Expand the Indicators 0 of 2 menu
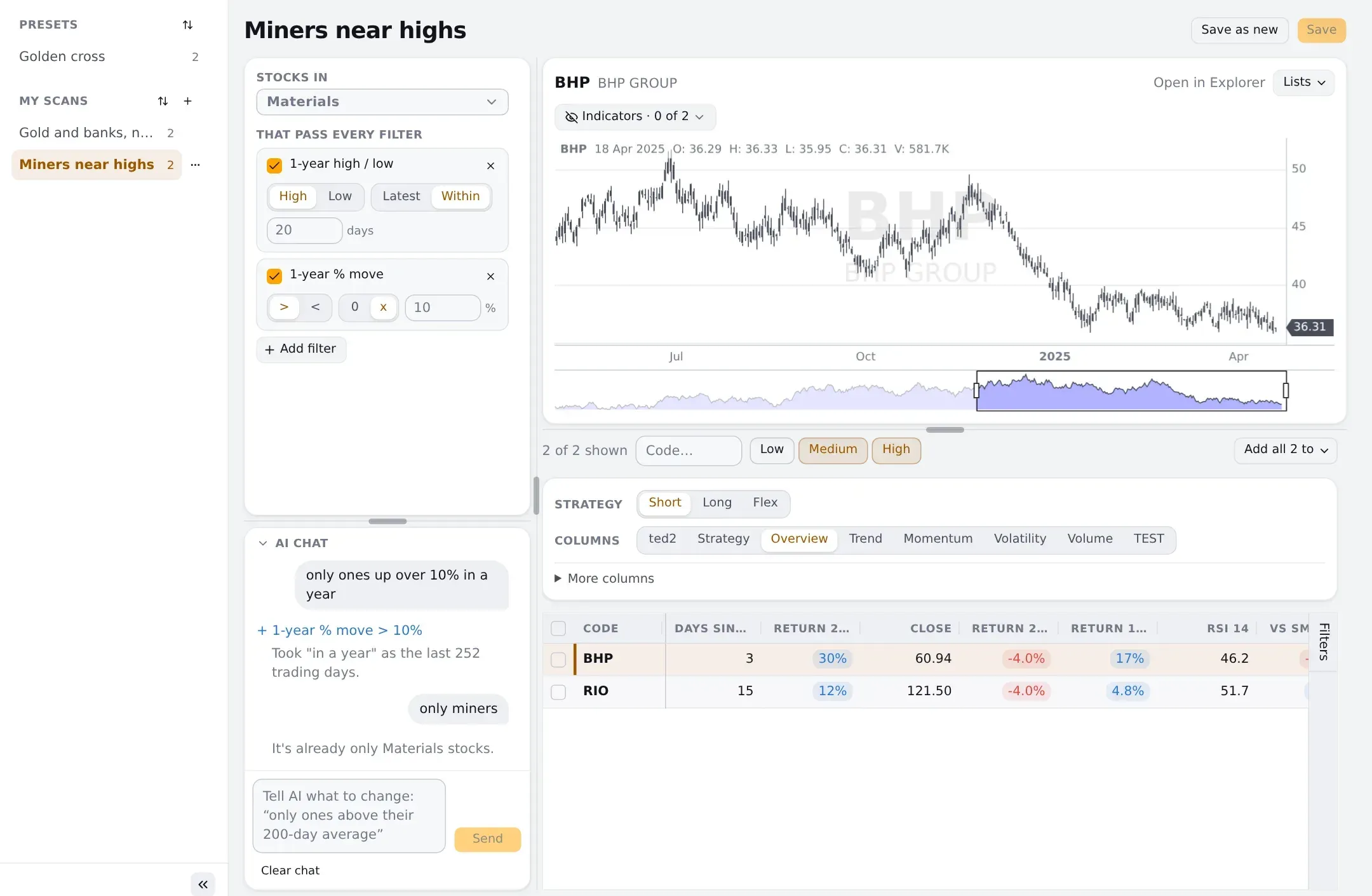This screenshot has width=1372, height=896. click(x=635, y=116)
